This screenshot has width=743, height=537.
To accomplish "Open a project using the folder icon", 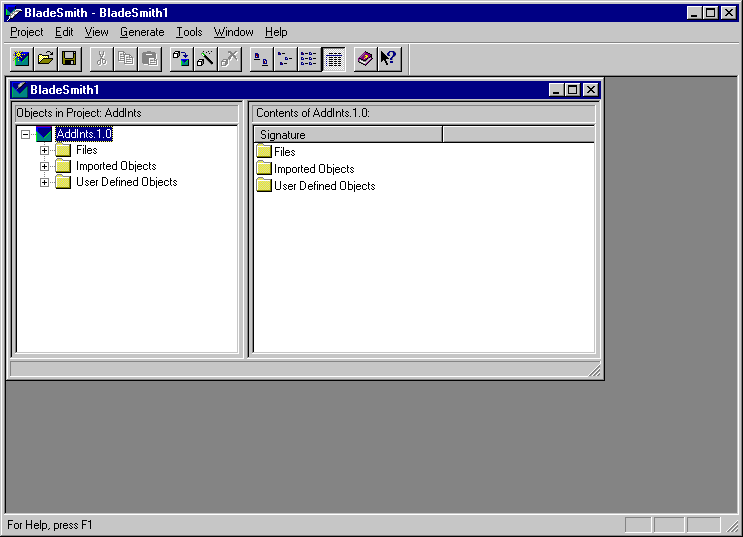I will tap(45, 59).
